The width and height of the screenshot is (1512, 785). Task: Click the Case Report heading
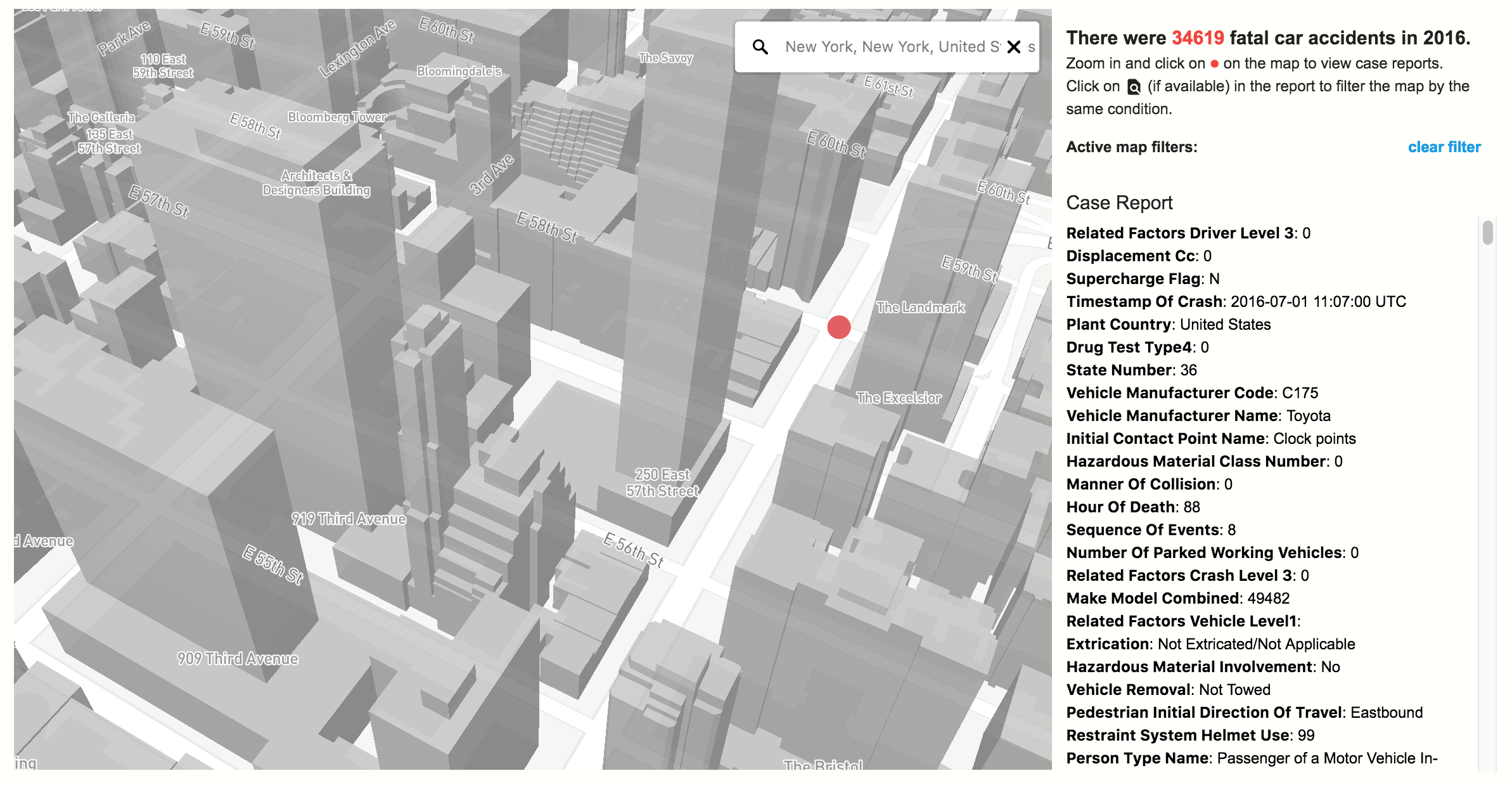coord(1118,203)
